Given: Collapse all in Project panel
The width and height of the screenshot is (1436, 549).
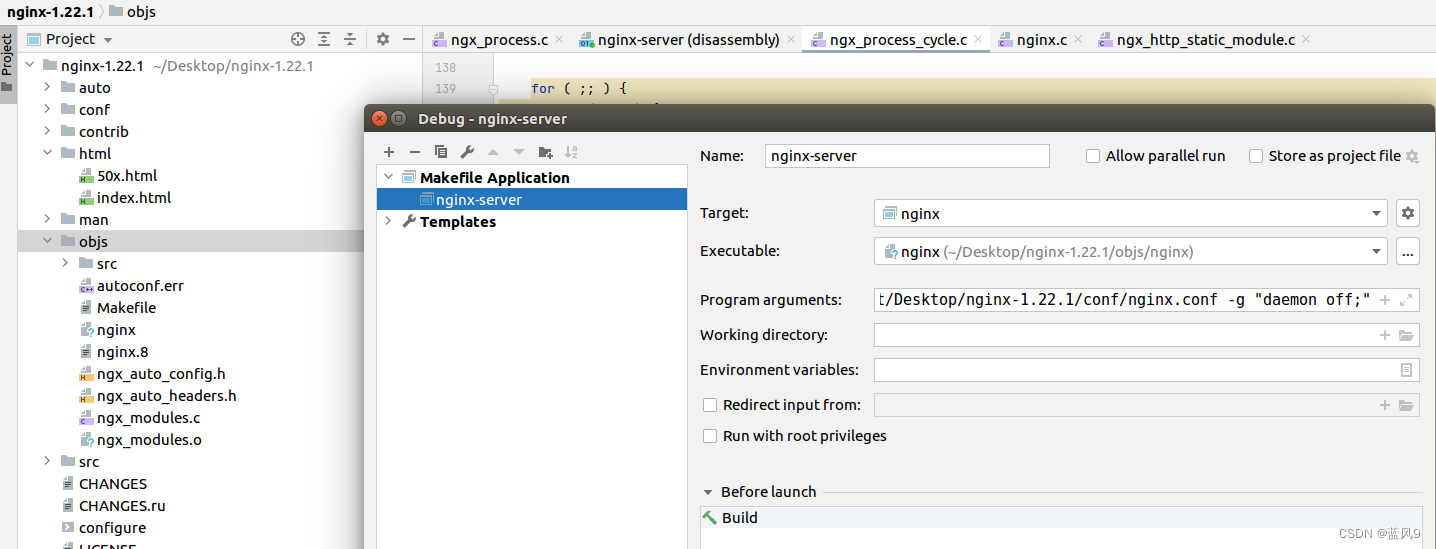Looking at the screenshot, I should (x=350, y=39).
